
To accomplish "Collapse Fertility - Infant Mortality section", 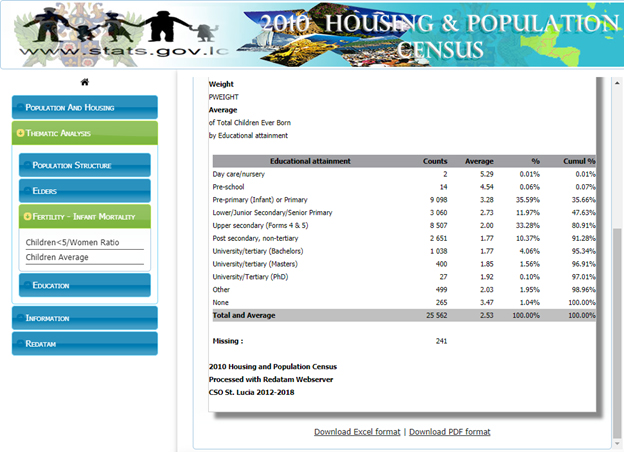I will [85, 216].
